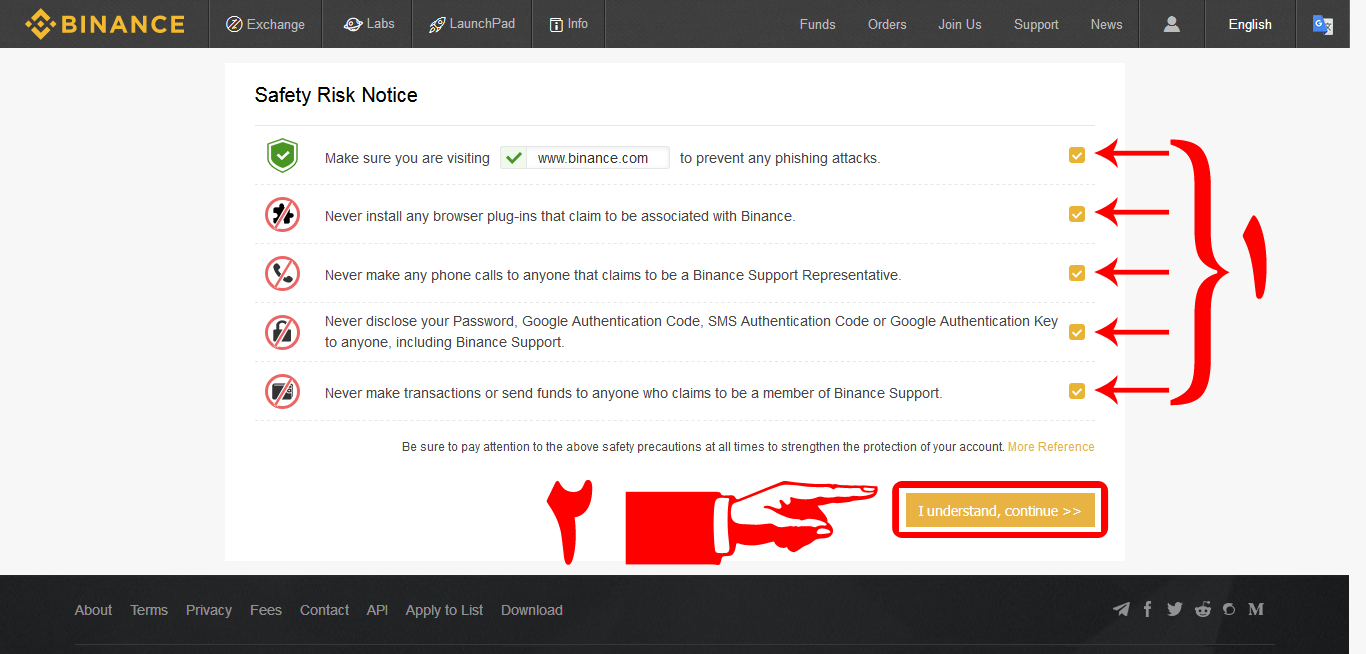
Task: Click the green shield verification icon
Action: [x=283, y=156]
